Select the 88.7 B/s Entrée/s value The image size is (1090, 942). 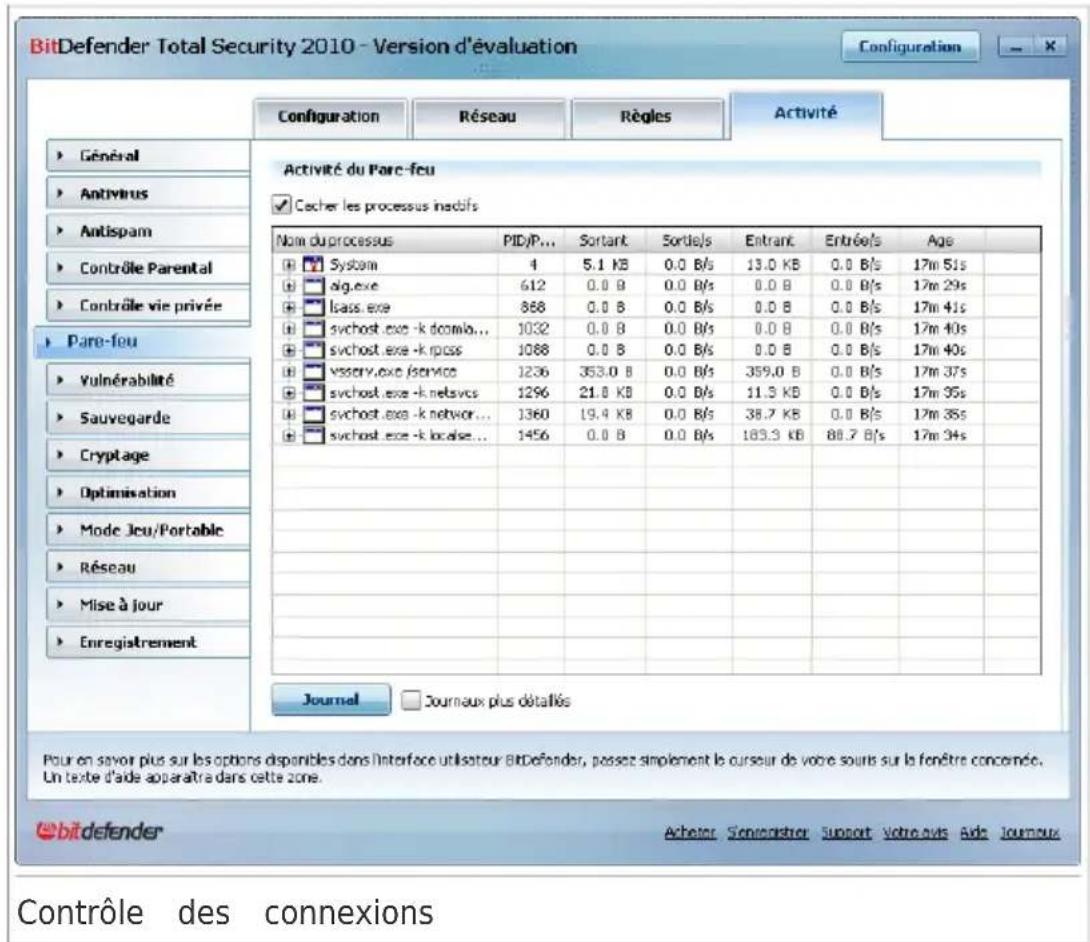point(856,436)
